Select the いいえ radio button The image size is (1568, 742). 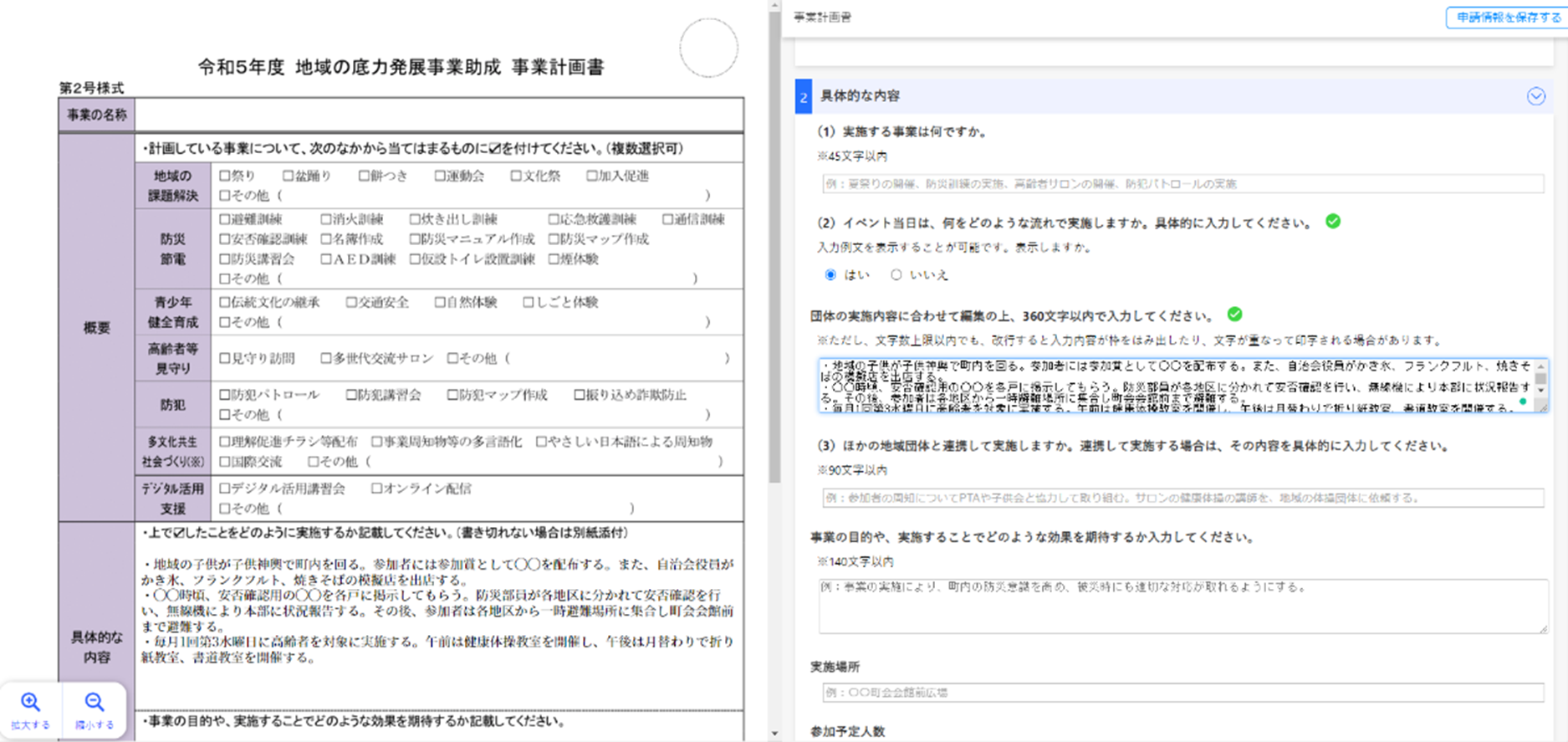click(896, 275)
